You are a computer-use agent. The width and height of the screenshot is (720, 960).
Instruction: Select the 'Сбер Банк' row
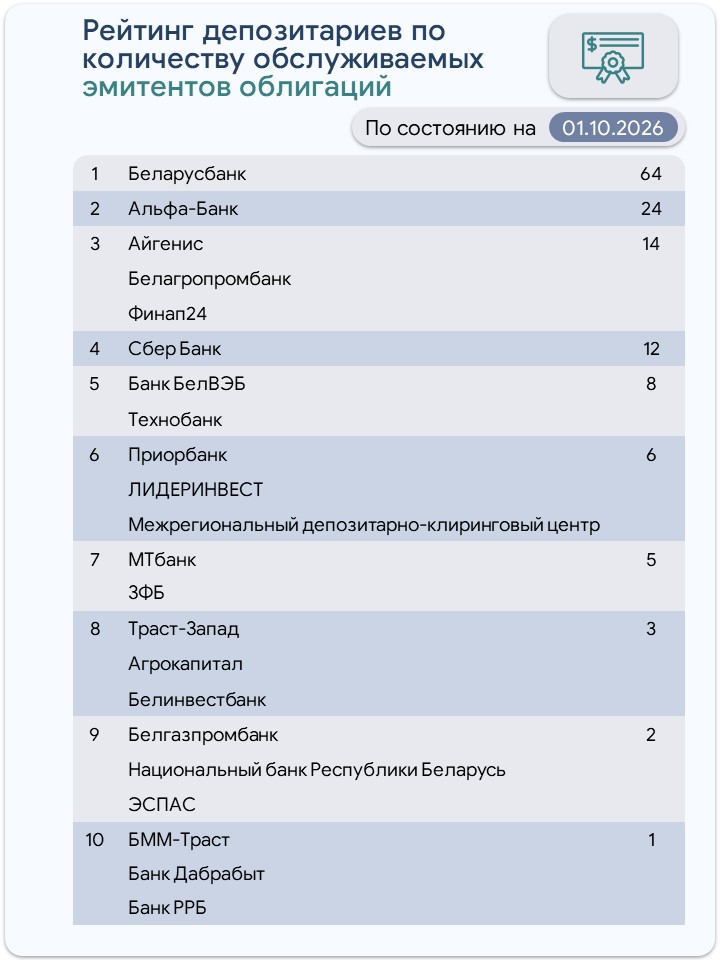[x=174, y=349]
